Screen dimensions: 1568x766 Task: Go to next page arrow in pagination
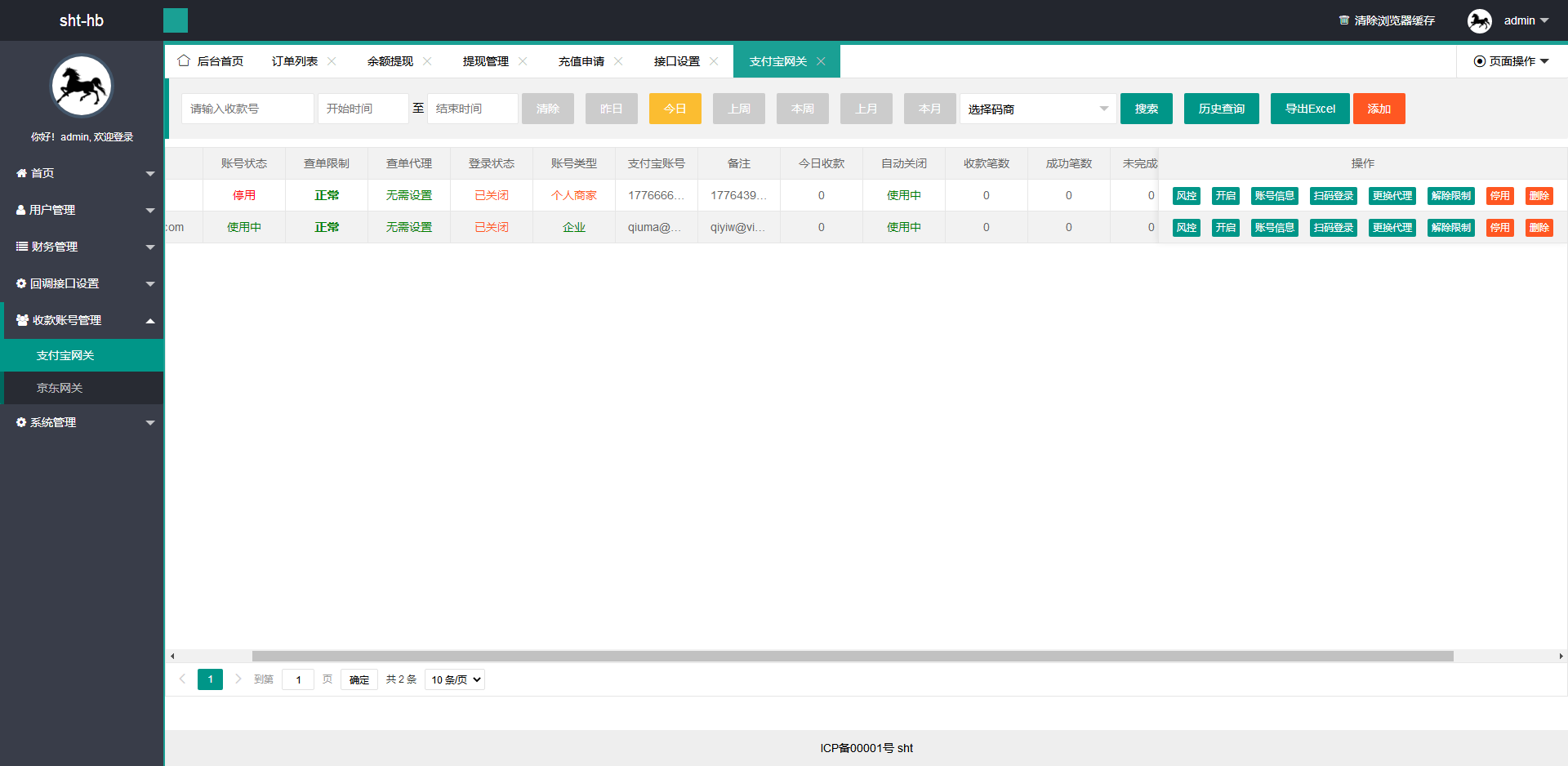238,679
